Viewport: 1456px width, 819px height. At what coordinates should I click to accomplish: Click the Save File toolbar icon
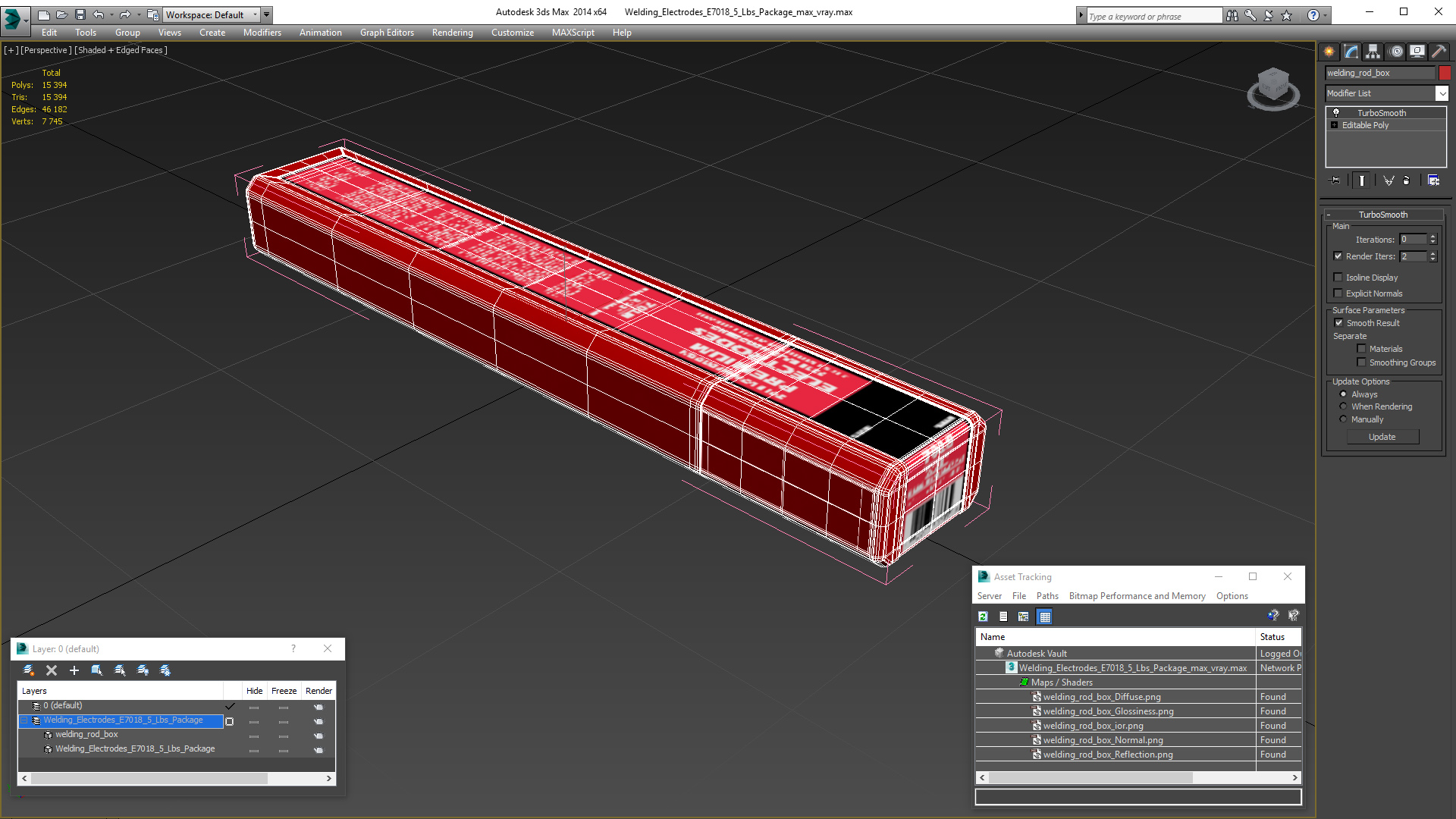[x=80, y=14]
